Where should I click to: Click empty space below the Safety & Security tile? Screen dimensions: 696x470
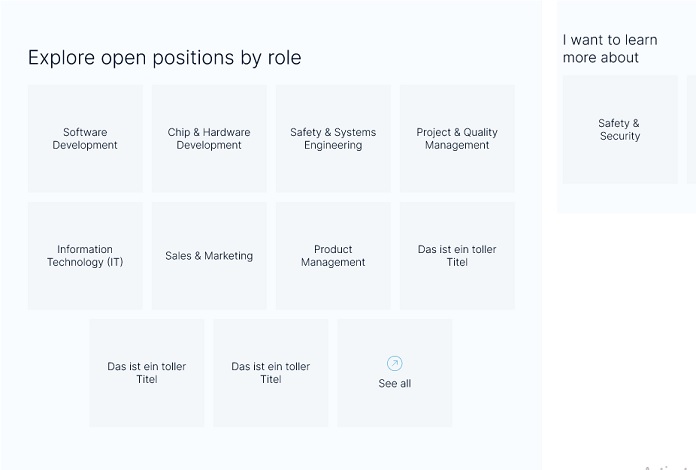[x=620, y=198]
